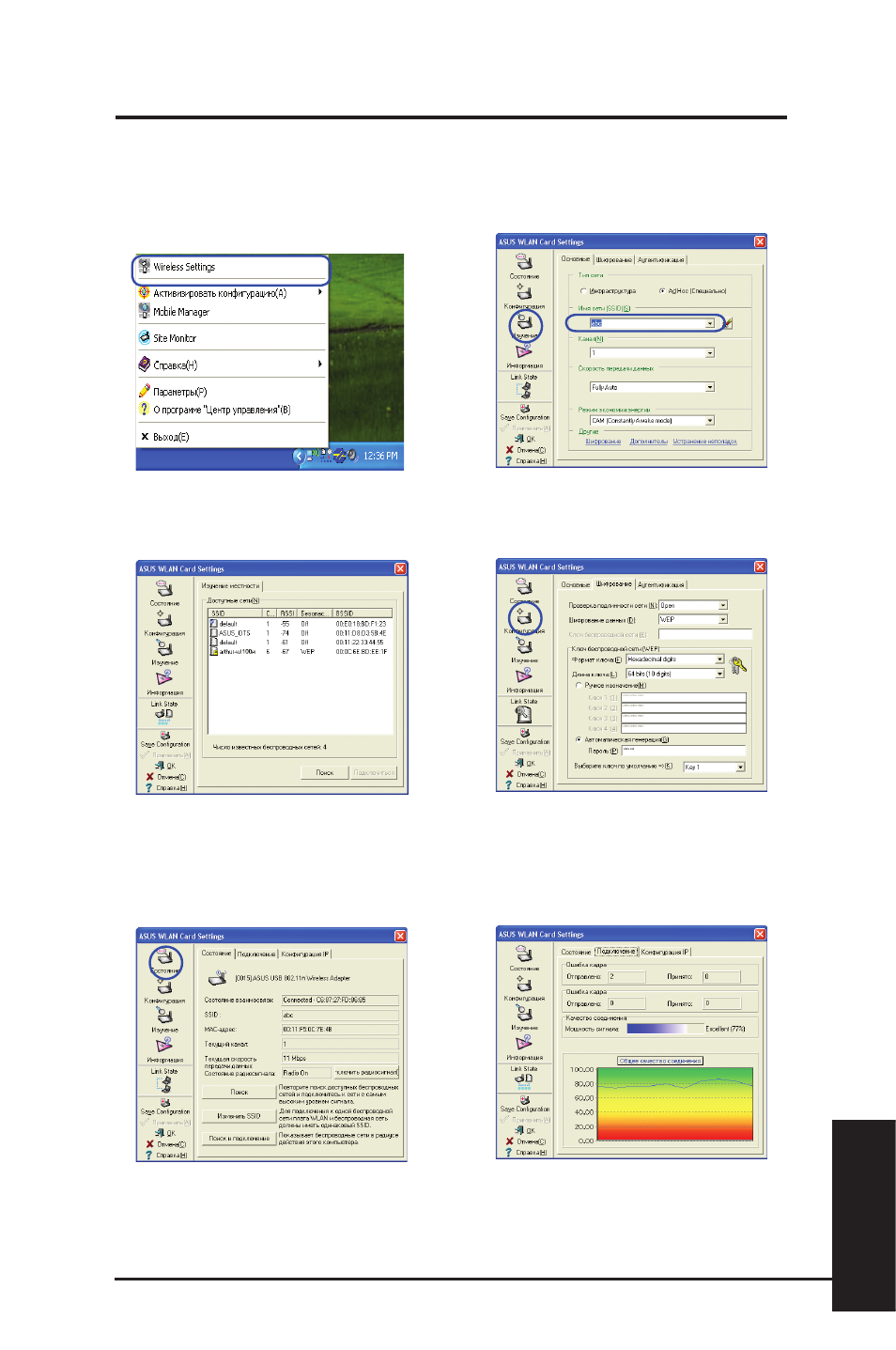The width and height of the screenshot is (896, 1350).
Task: Open the Справка(H) submenu
Action: click(231, 365)
